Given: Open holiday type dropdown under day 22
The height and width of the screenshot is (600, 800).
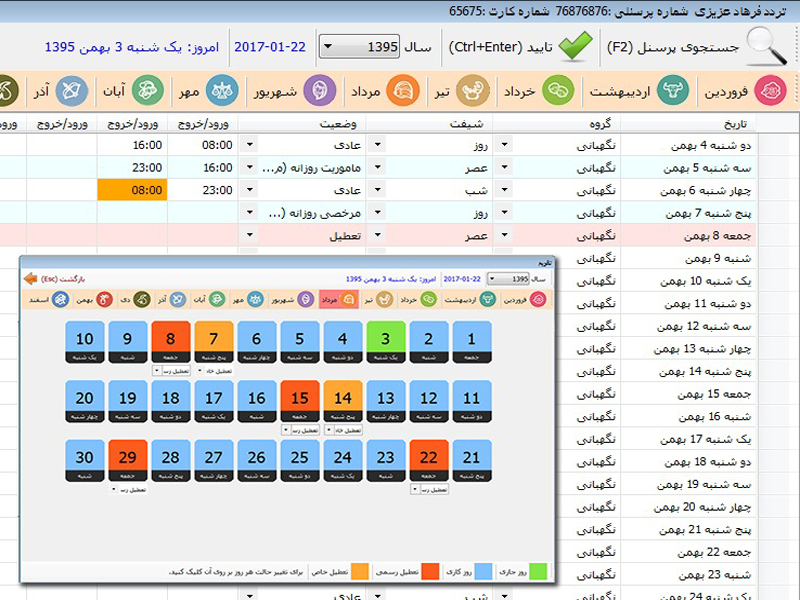Looking at the screenshot, I should pyautogui.click(x=429, y=489).
